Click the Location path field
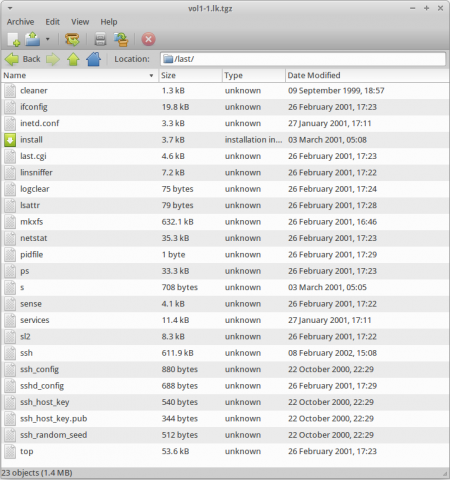The height and width of the screenshot is (480, 450). [x=303, y=59]
